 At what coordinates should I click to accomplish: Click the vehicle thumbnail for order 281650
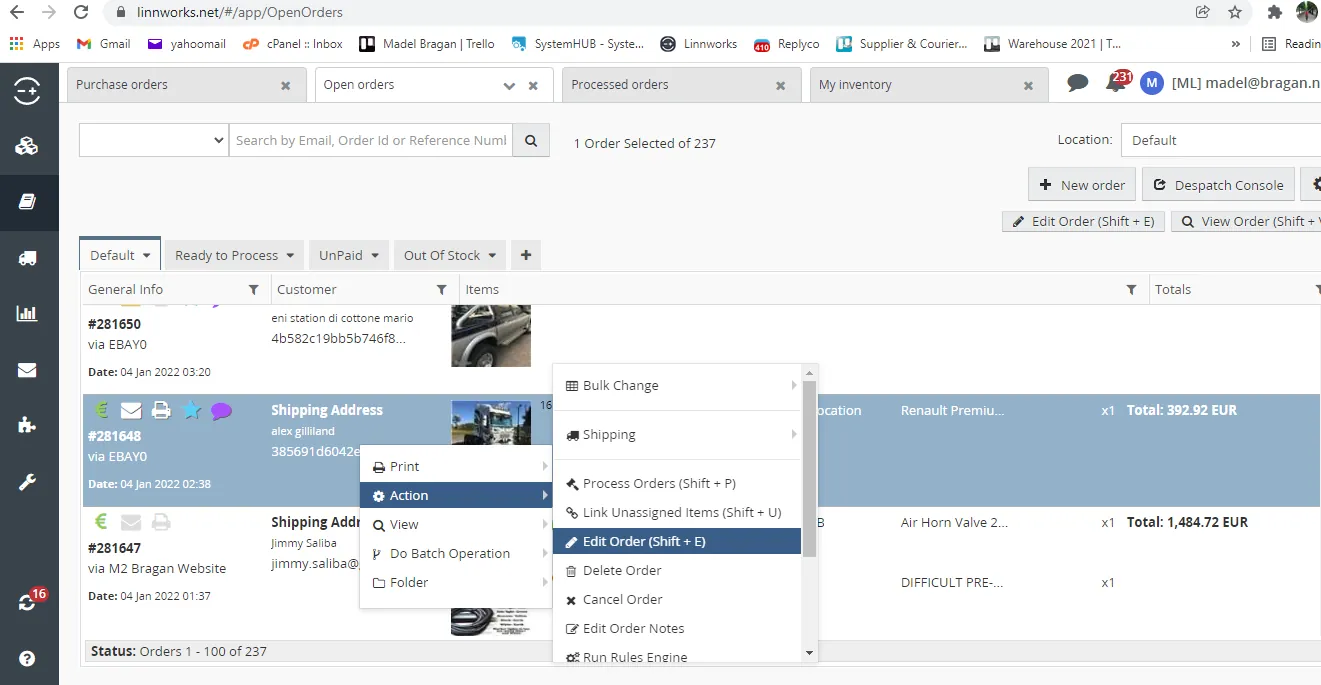pyautogui.click(x=491, y=336)
